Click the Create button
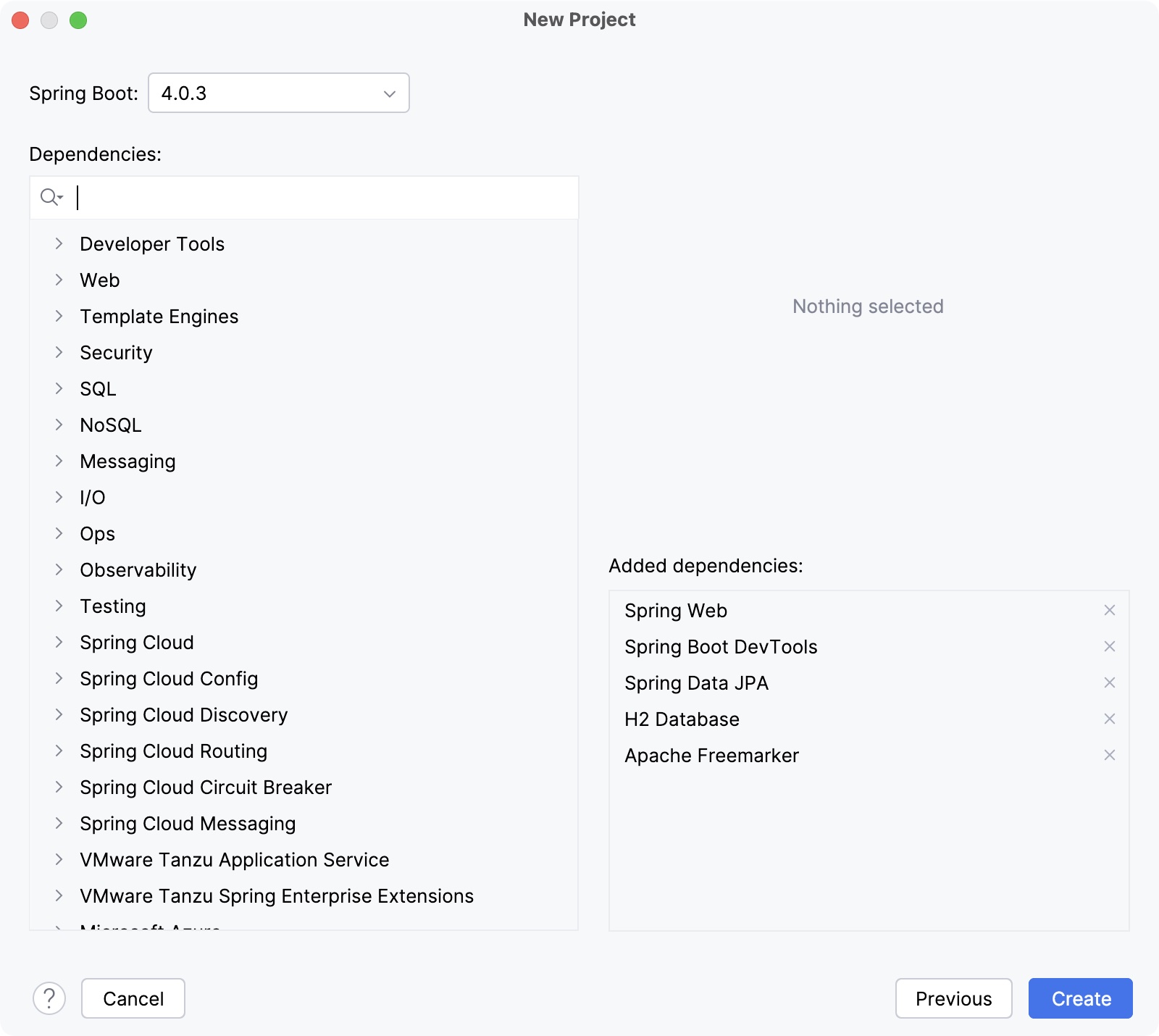The height and width of the screenshot is (1036, 1159). [x=1080, y=998]
